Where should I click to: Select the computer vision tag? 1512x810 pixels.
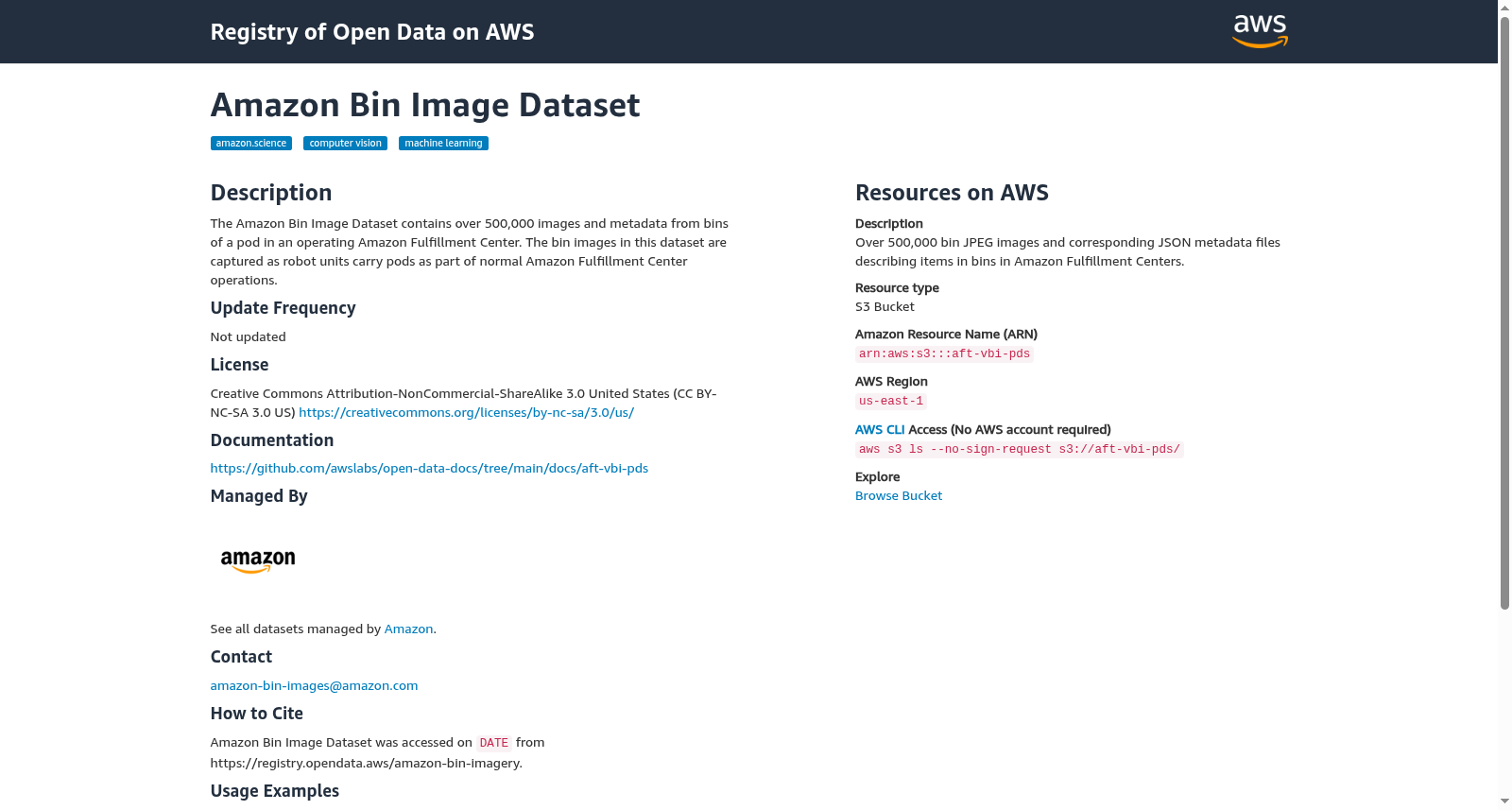click(x=345, y=144)
